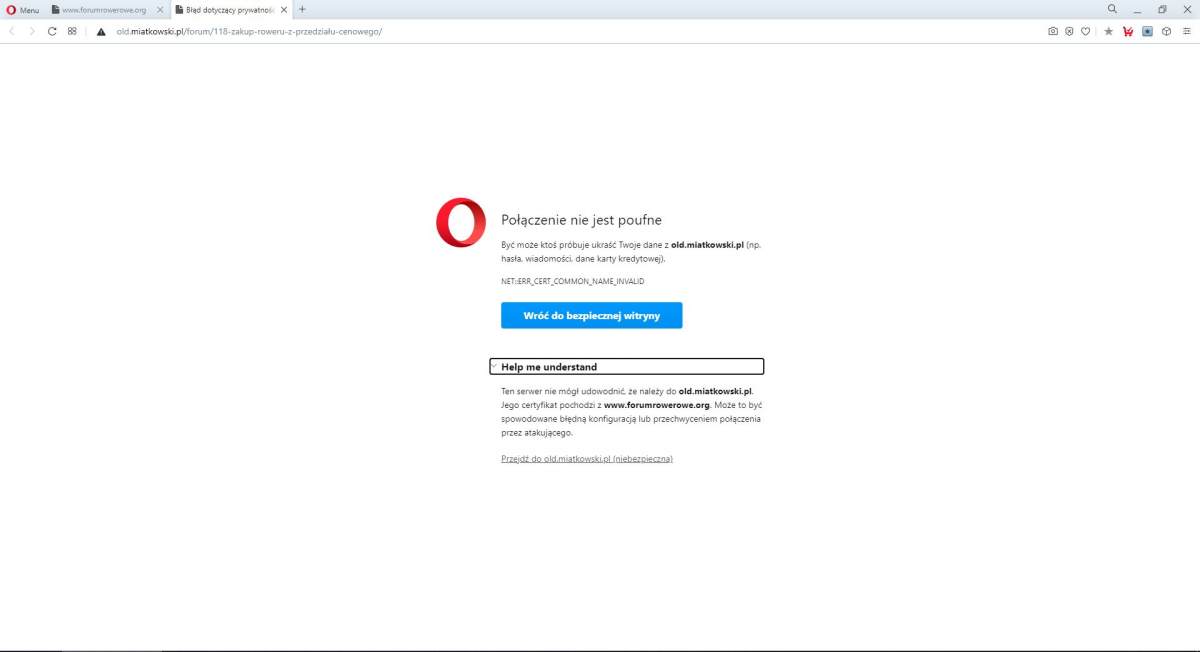Screen dimensions: 1200x652
Task: Select the Błąd dotyczący prywatności tab
Action: coord(223,9)
